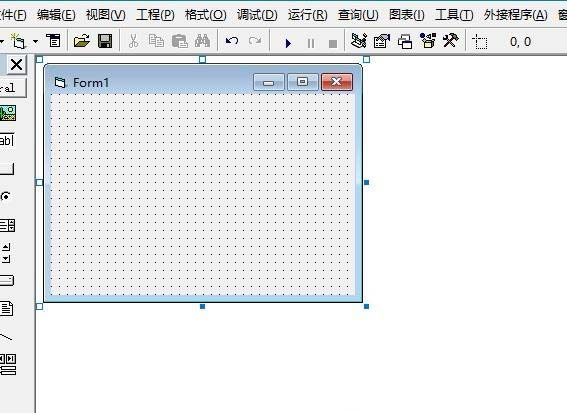Image resolution: width=567 pixels, height=413 pixels.
Task: Open the Project Explorer window icon
Action: coord(359,41)
